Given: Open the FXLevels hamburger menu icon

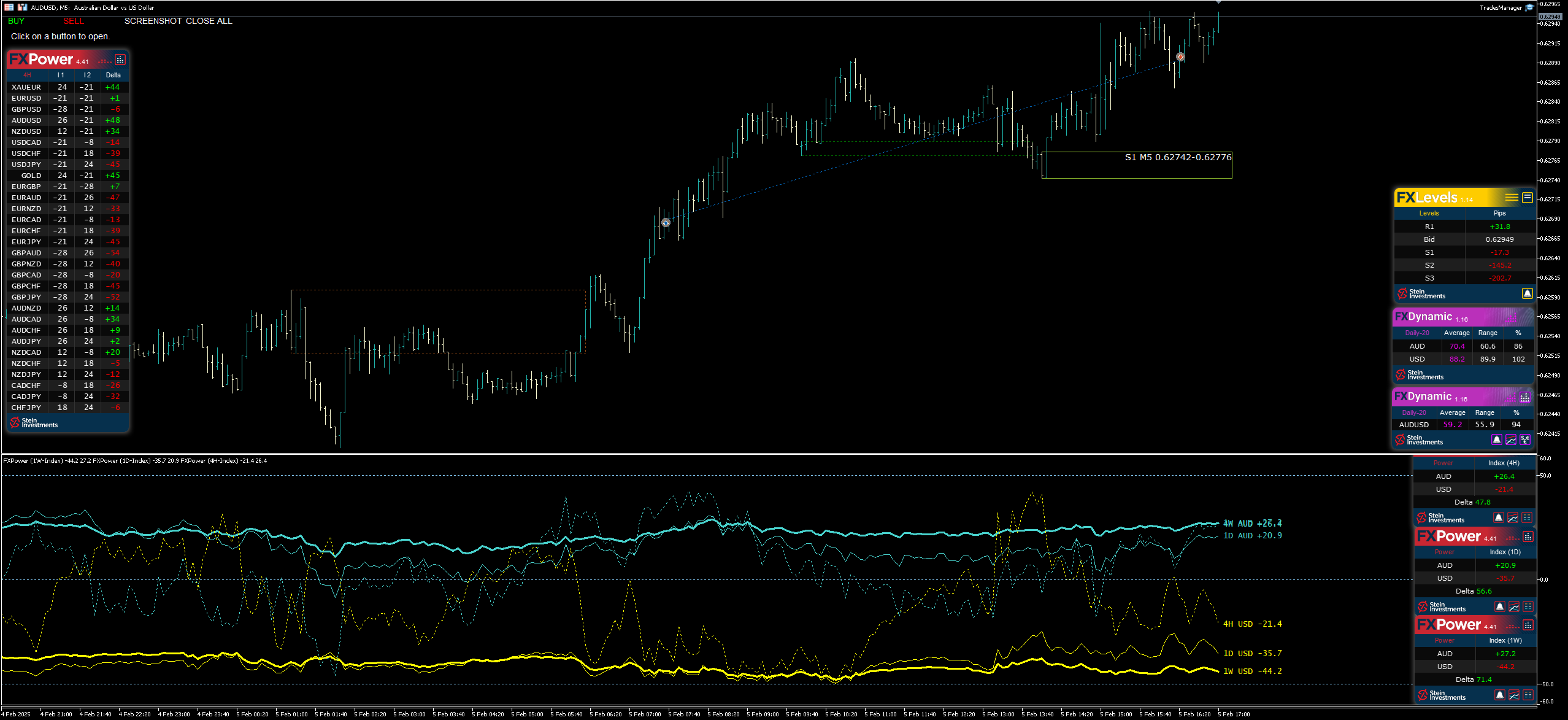Looking at the screenshot, I should [1512, 198].
